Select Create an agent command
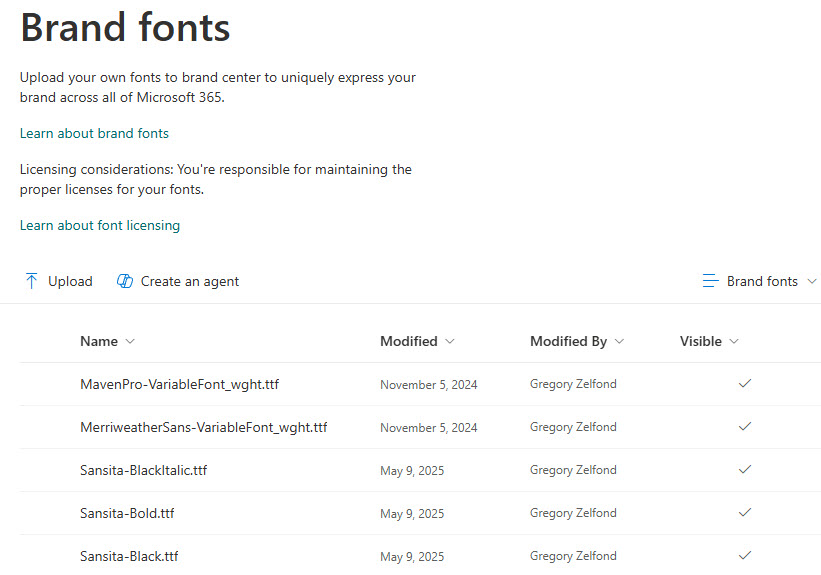 click(189, 281)
